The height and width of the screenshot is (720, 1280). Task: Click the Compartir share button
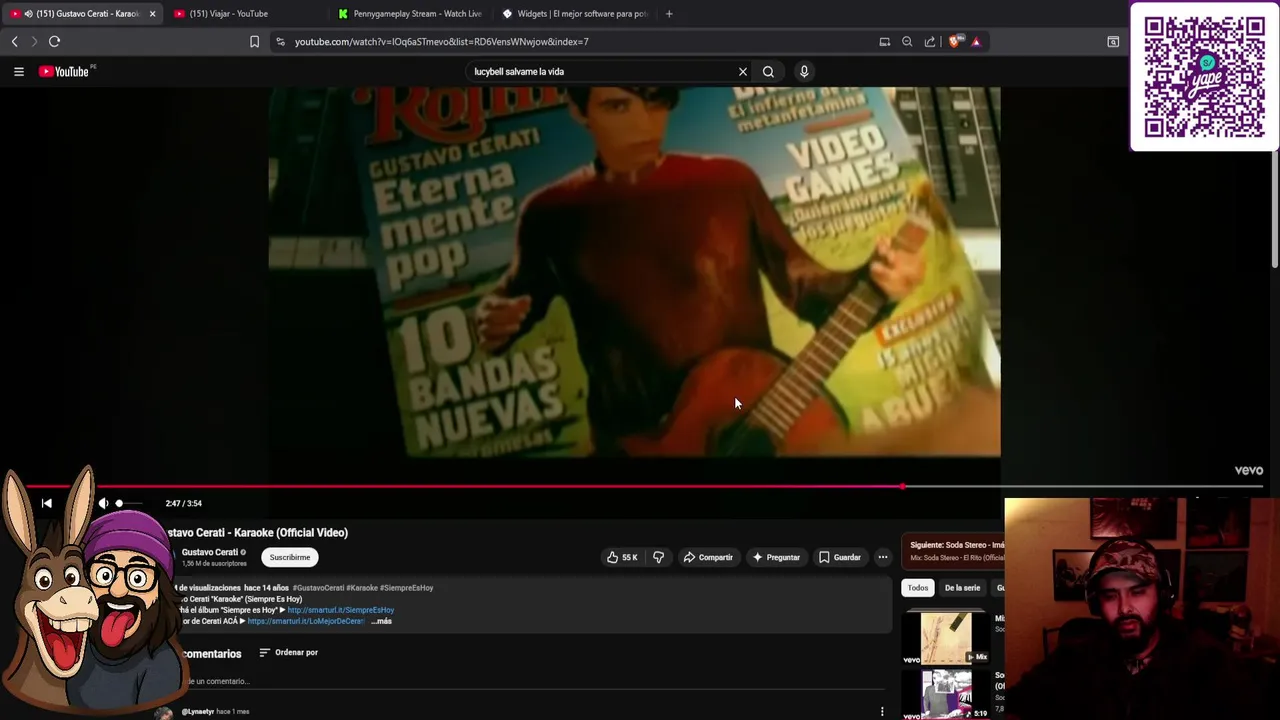pos(708,557)
